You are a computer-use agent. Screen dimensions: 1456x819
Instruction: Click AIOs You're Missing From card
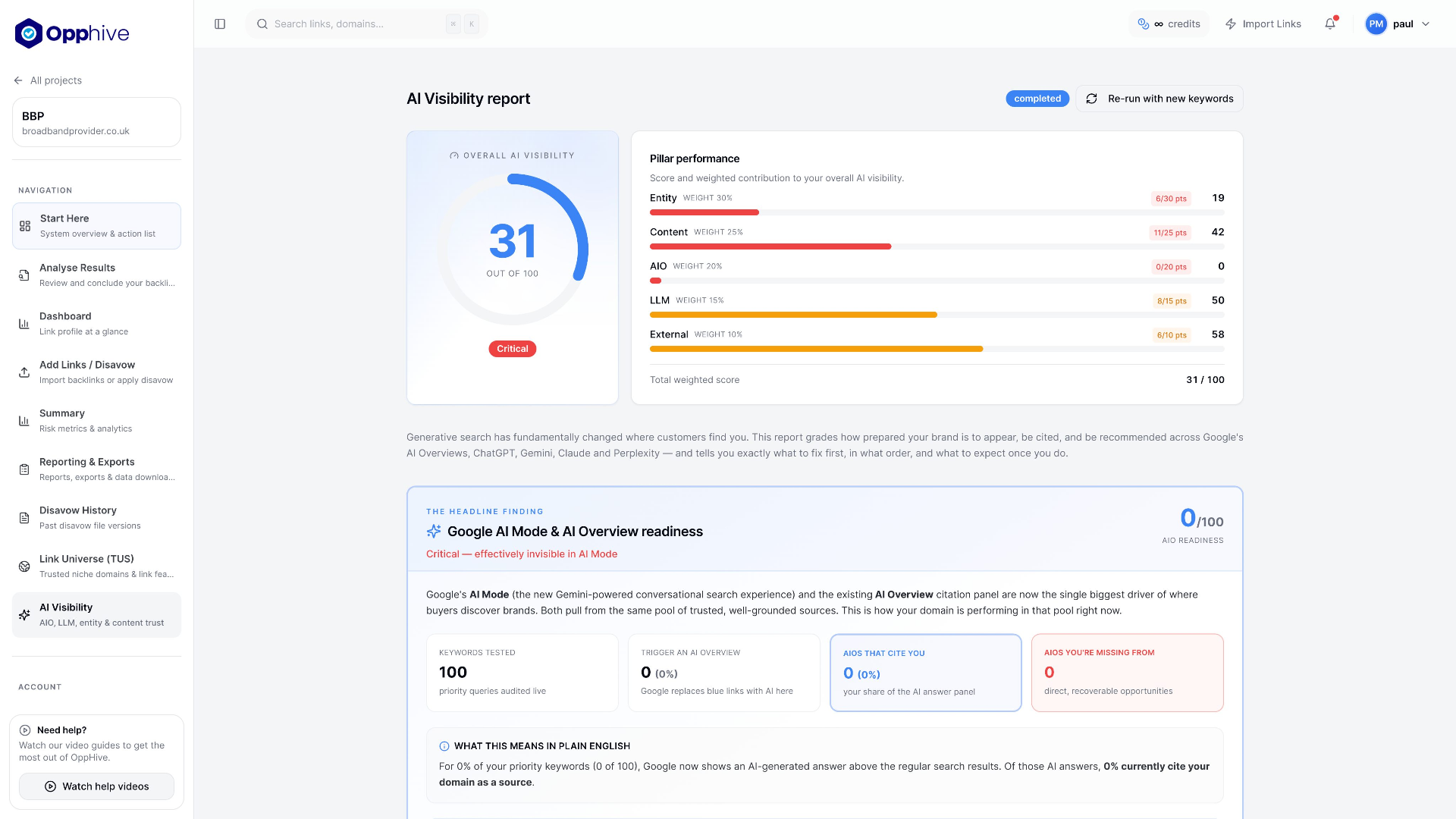pyautogui.click(x=1128, y=673)
